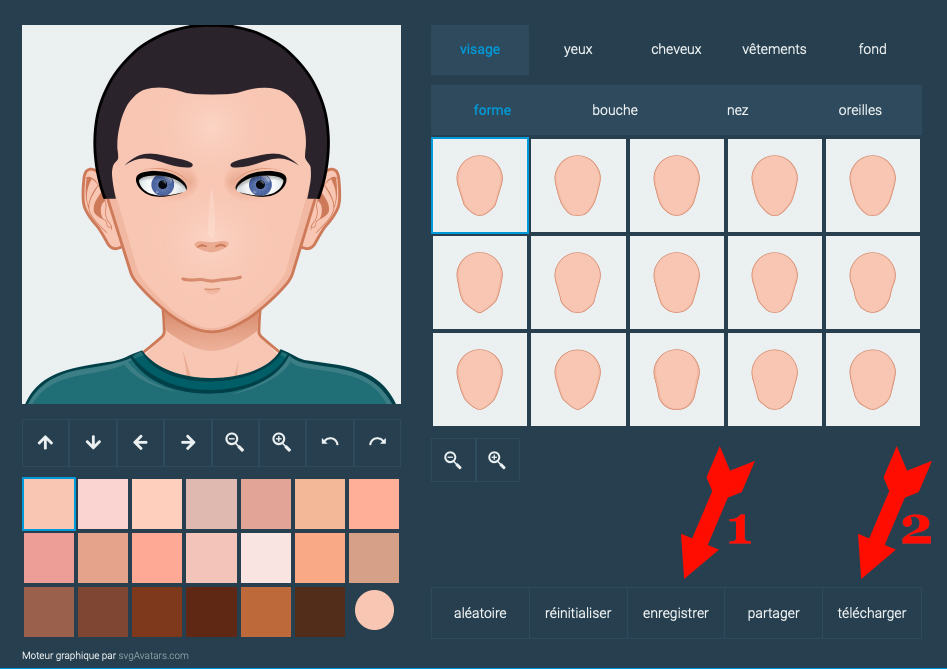Select fifth face shape in middle row
947x669 pixels.
[873, 283]
